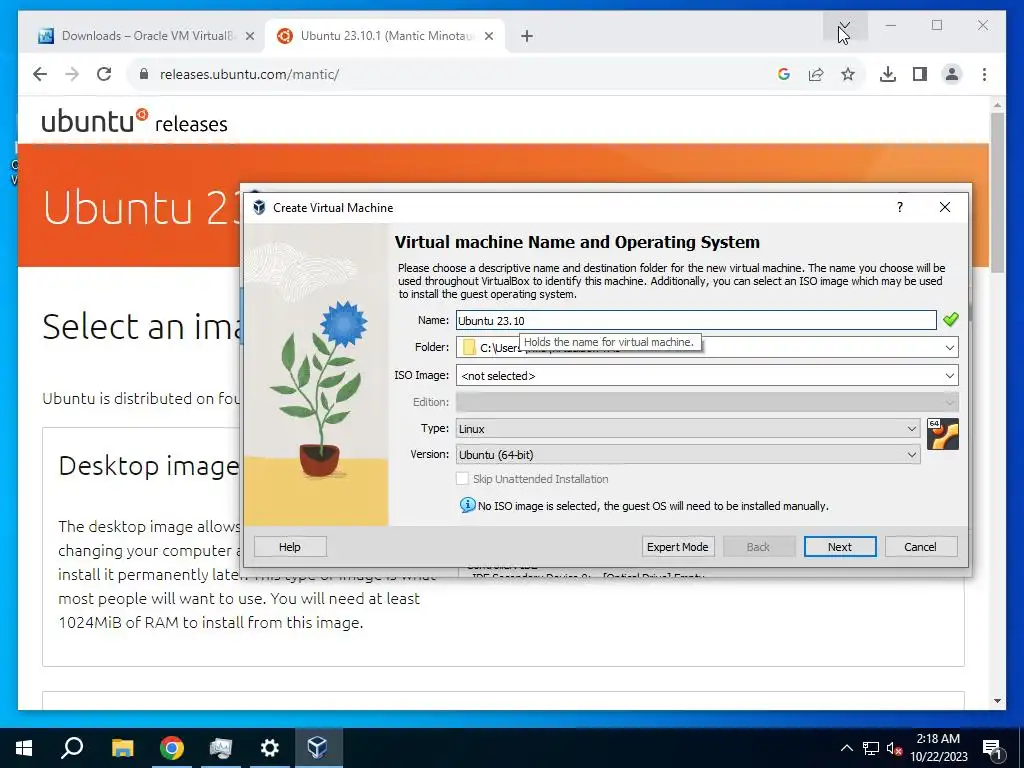Click the VirtualBox cube icon in dialog title
The height and width of the screenshot is (768, 1024).
259,207
